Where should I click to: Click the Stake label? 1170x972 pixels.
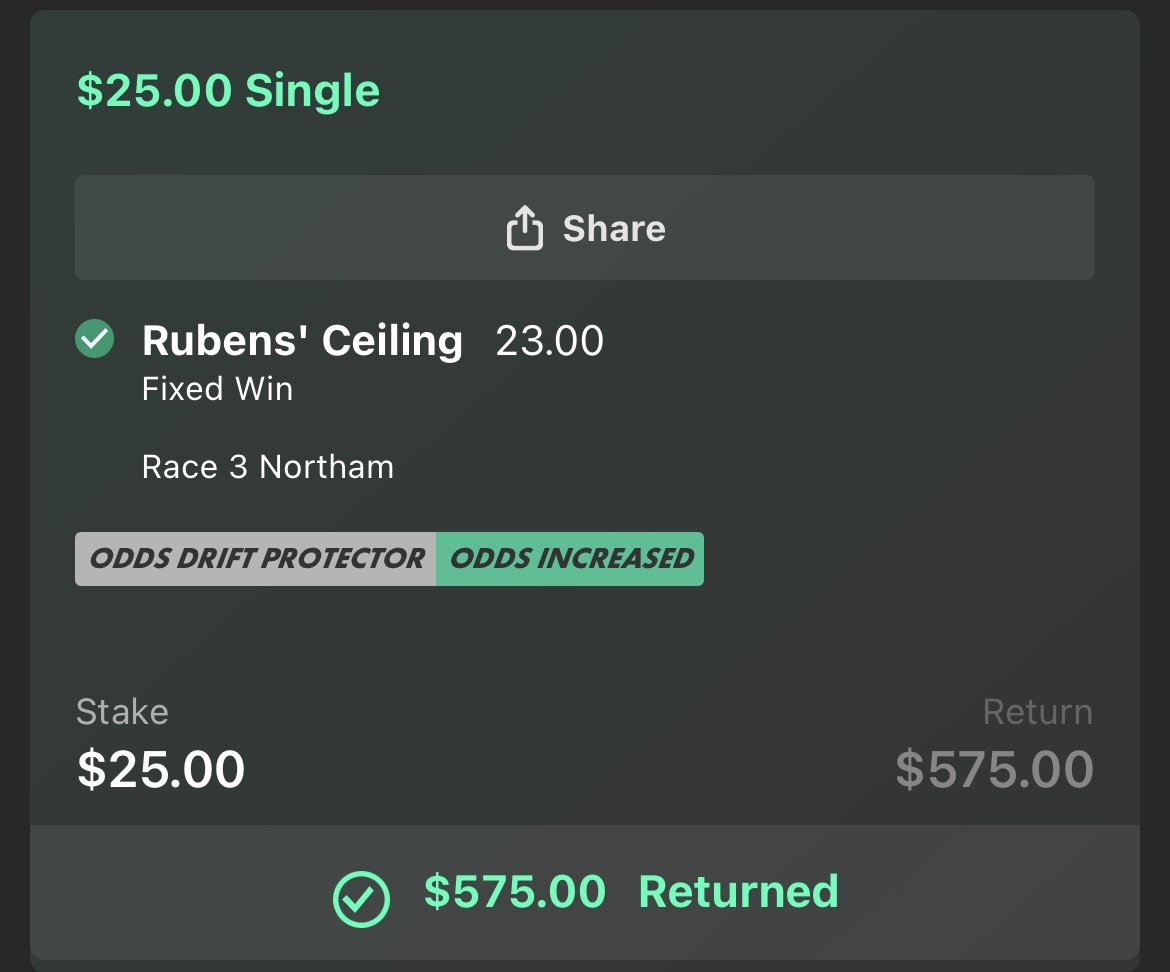click(122, 712)
